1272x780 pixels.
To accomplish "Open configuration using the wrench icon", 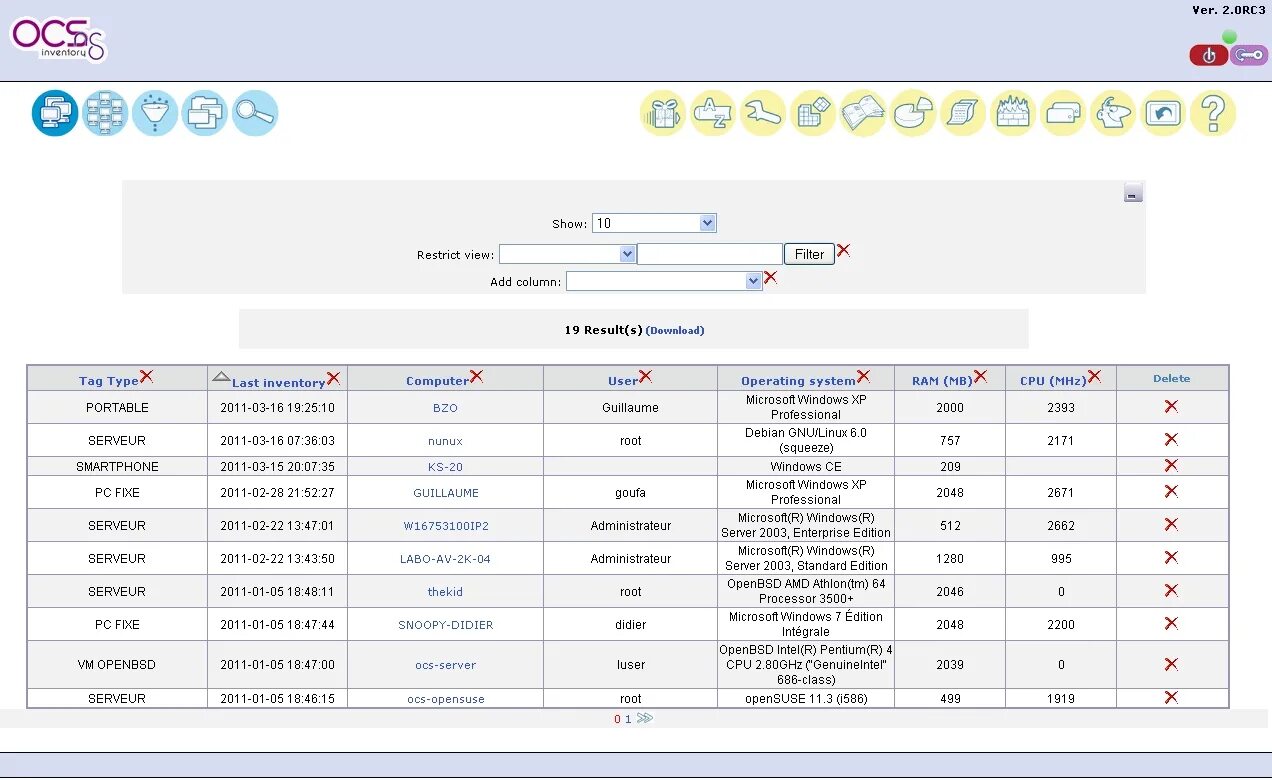I will 763,113.
